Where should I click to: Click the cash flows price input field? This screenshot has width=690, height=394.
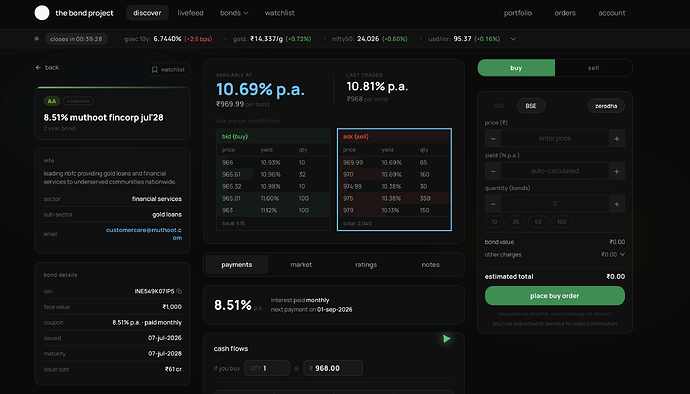[333, 368]
